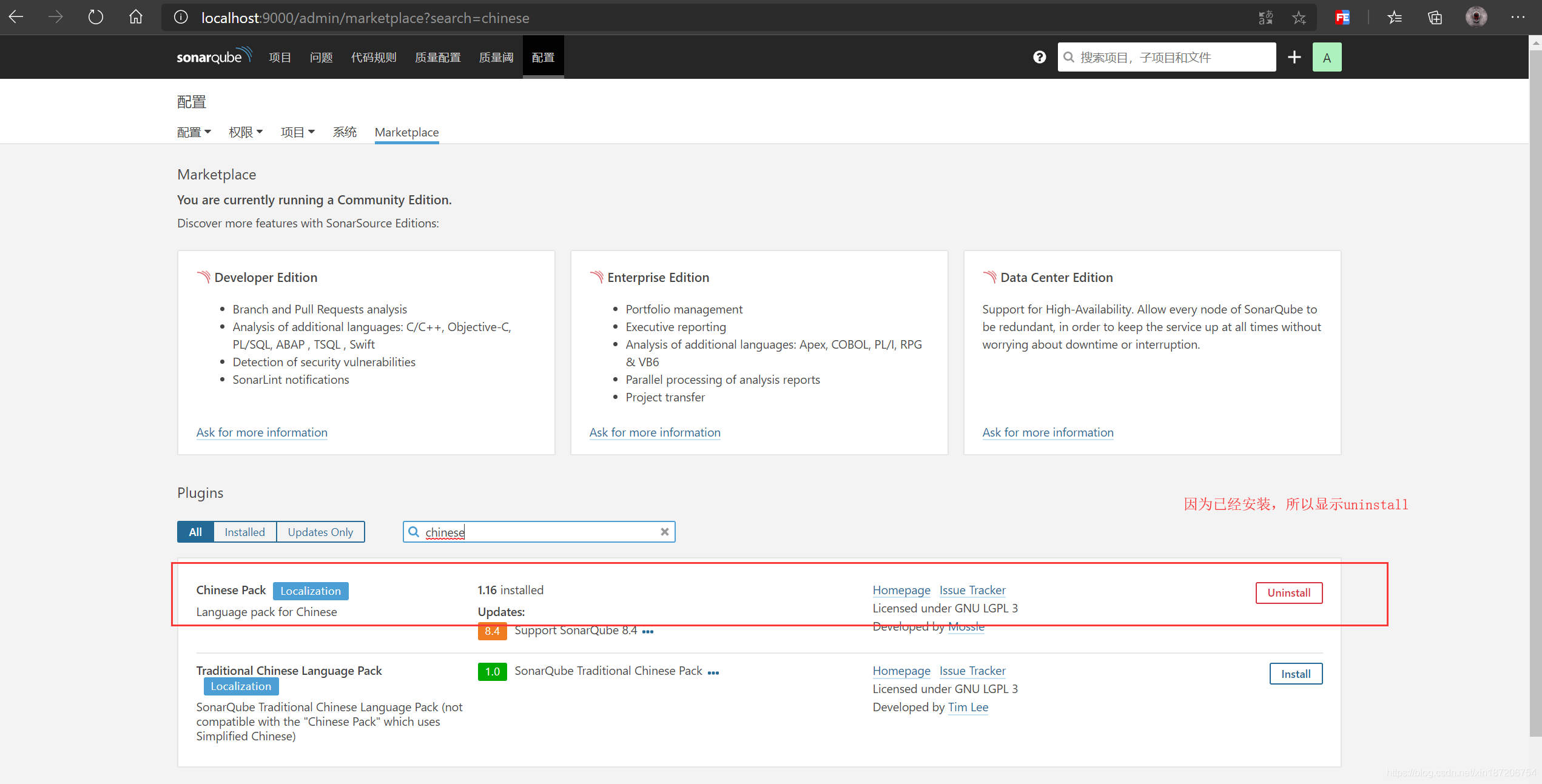Focus the plugin search field containing chinese

tap(539, 532)
